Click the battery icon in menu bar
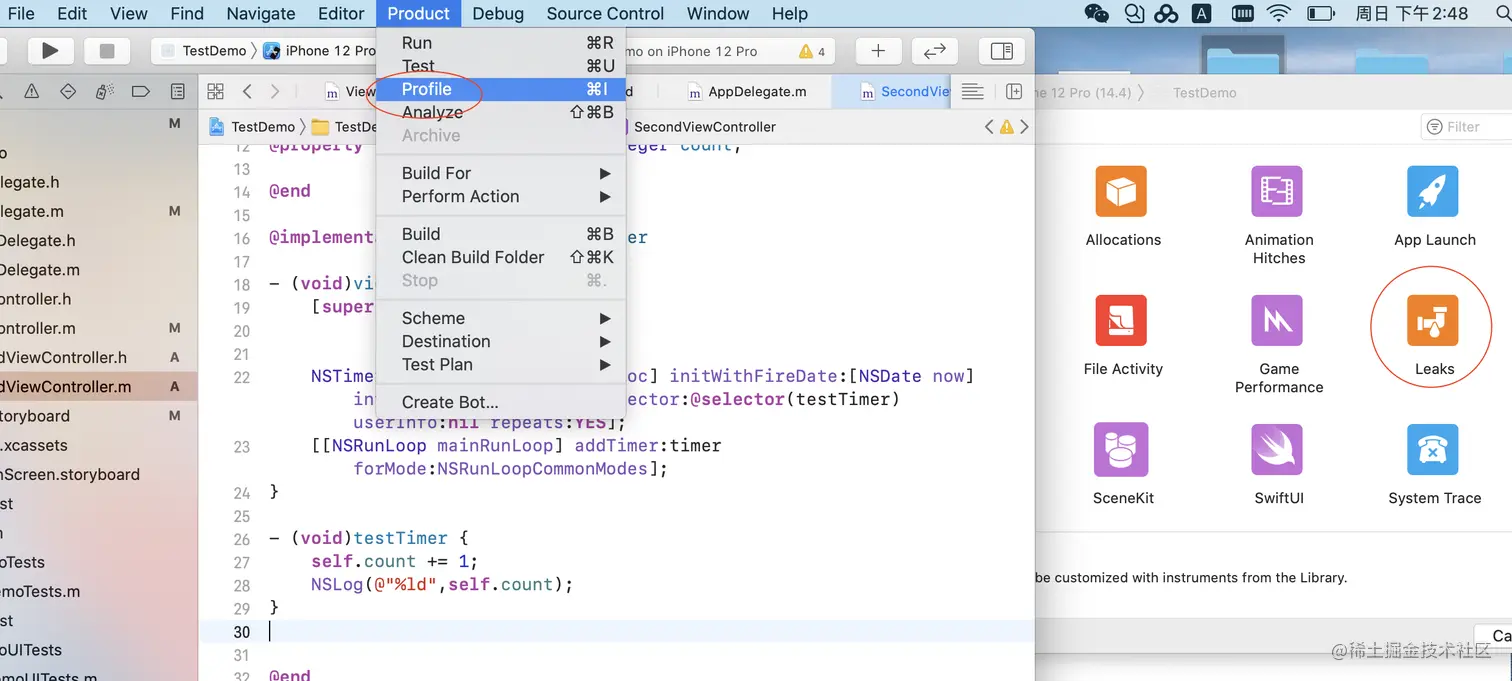Screen dimensions: 1512x681 tap(1321, 13)
